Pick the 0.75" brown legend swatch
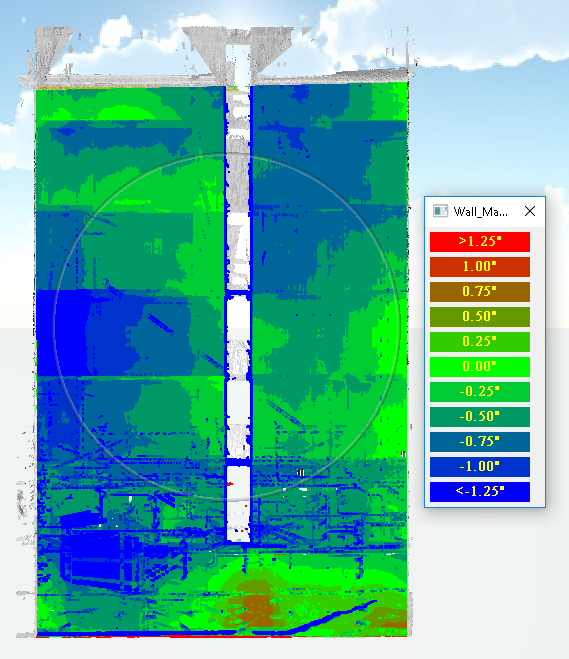The height and width of the screenshot is (659, 569). (479, 292)
